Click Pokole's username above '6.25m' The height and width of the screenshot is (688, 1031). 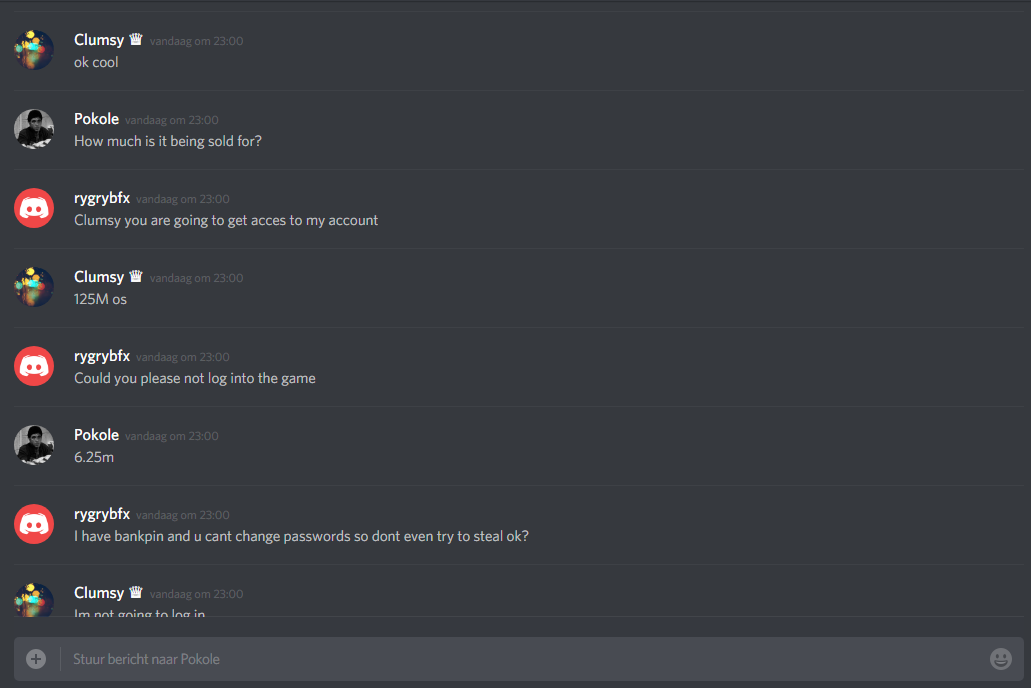click(x=96, y=435)
